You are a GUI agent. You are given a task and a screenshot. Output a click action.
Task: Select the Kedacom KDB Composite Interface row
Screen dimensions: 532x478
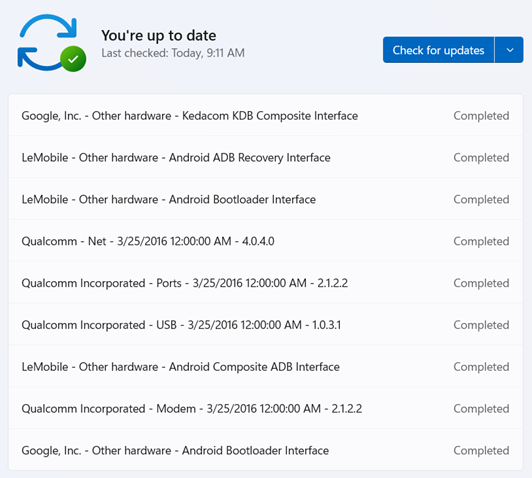(x=266, y=115)
